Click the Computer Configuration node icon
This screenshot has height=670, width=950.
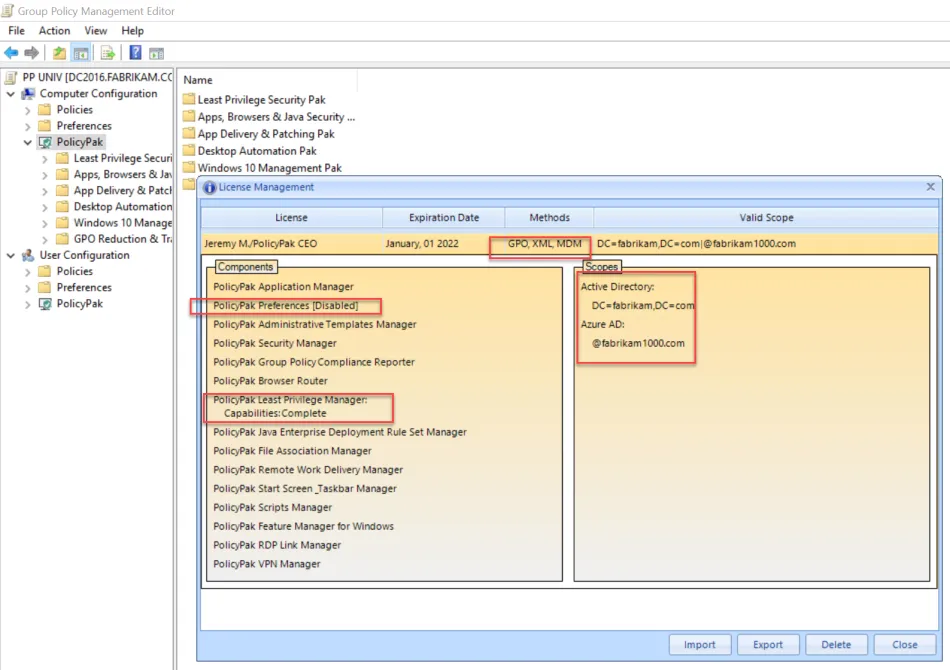[x=28, y=94]
